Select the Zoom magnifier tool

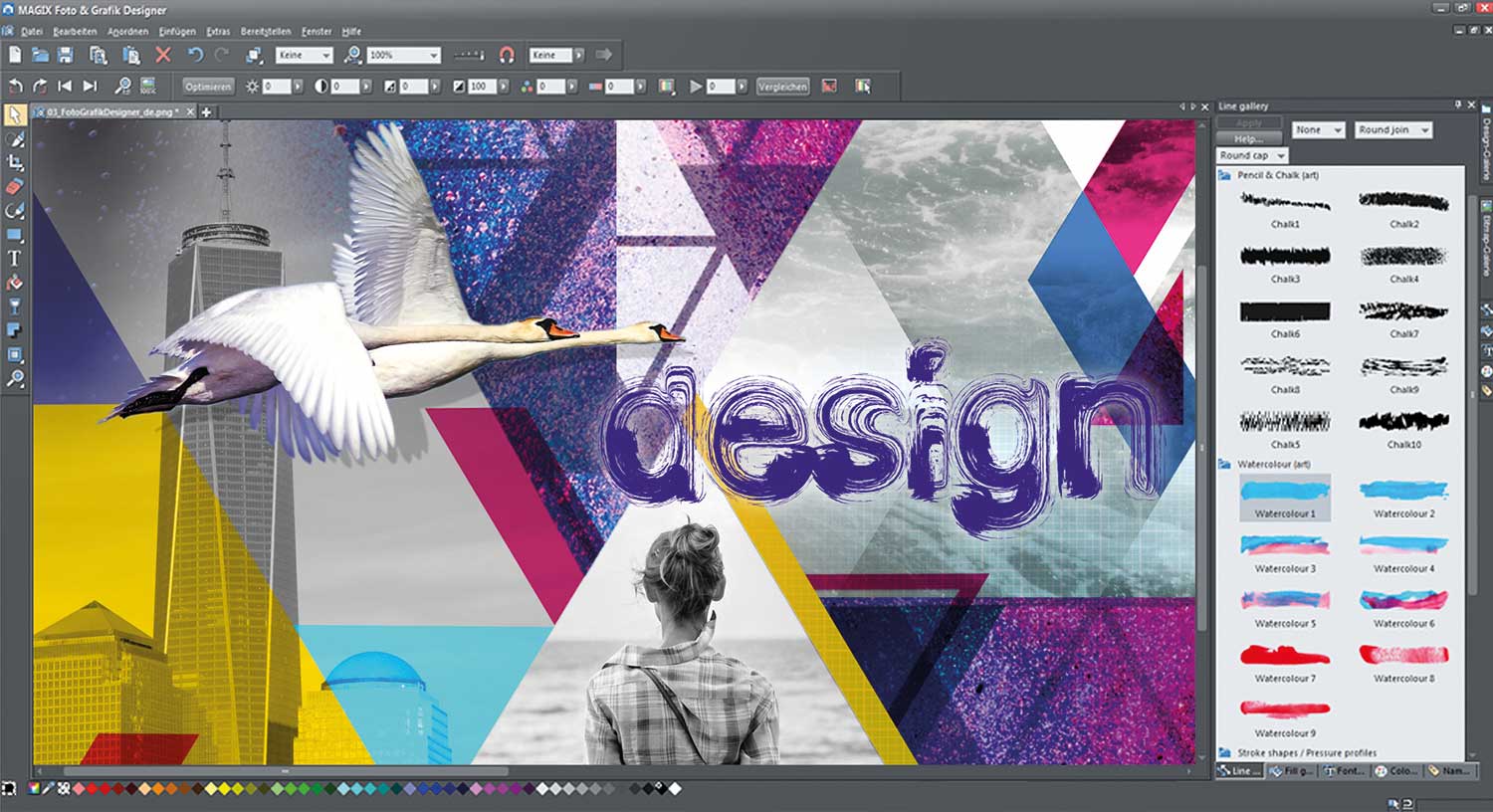point(15,378)
